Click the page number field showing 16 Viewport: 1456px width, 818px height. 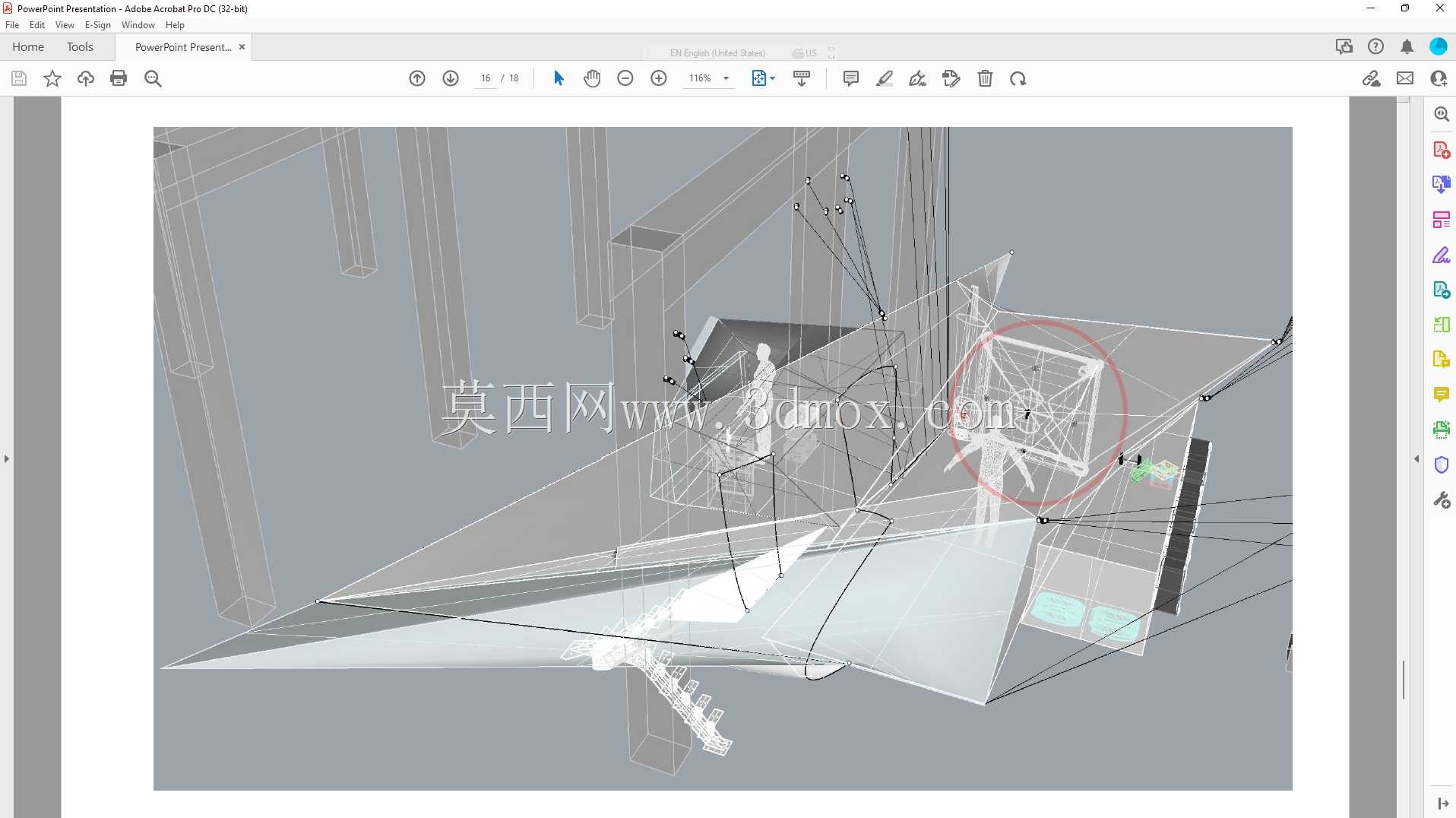[486, 78]
